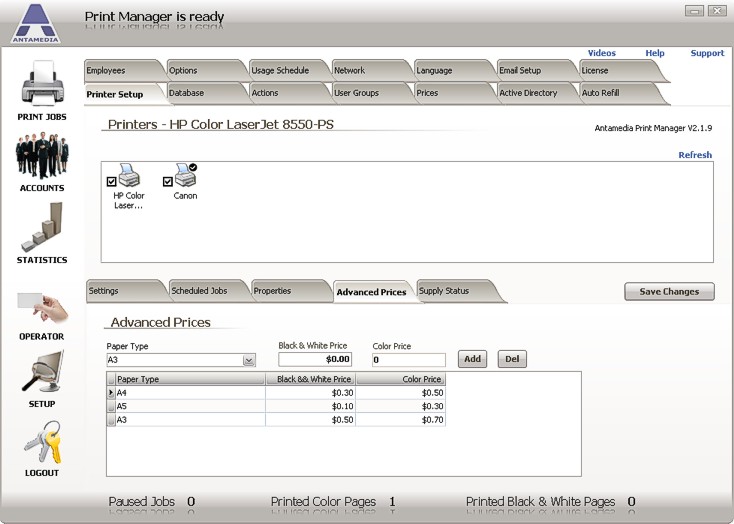Image resolution: width=734 pixels, height=524 pixels.
Task: Switch to printer Settings sub-tab
Action: [x=125, y=290]
